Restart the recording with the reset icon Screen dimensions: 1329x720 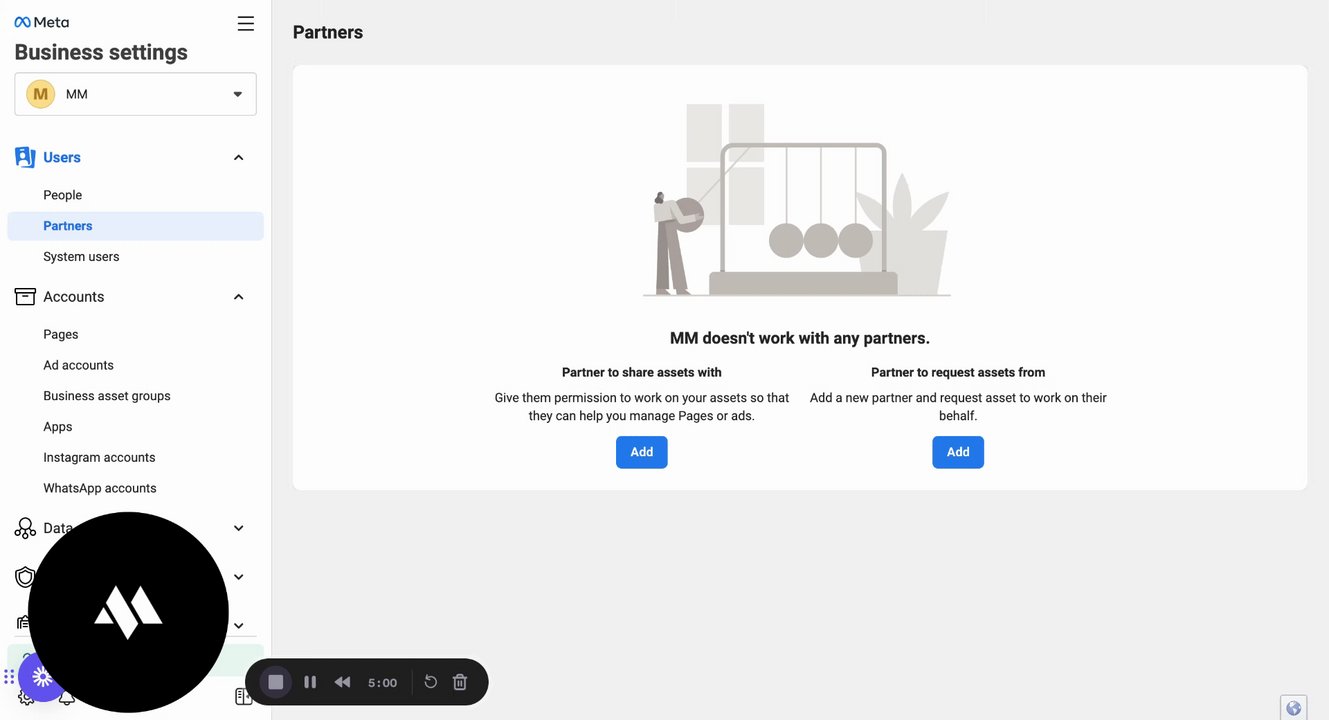[x=431, y=682]
